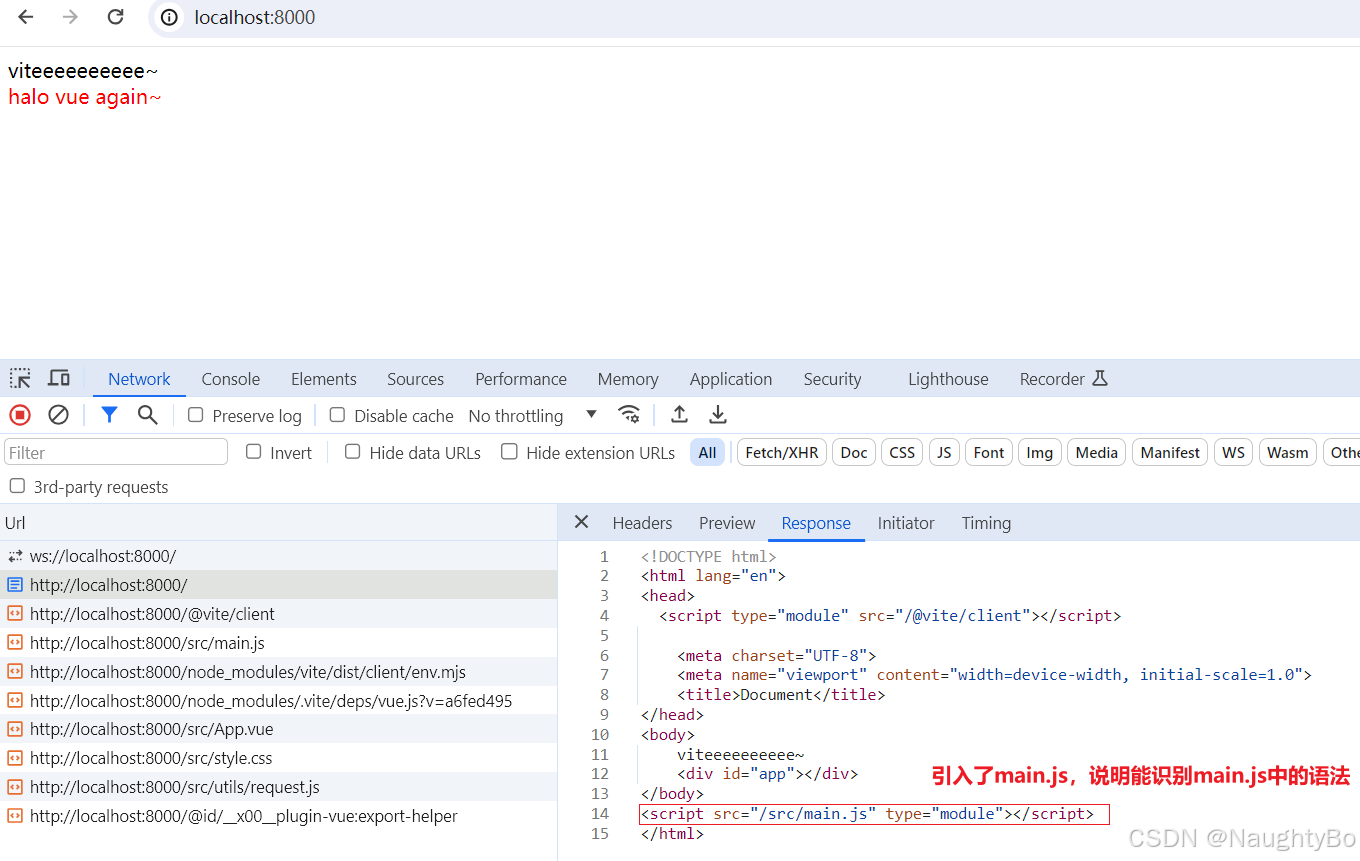Viewport: 1360px width, 861px height.
Task: Open the Security tab
Action: [x=832, y=379]
